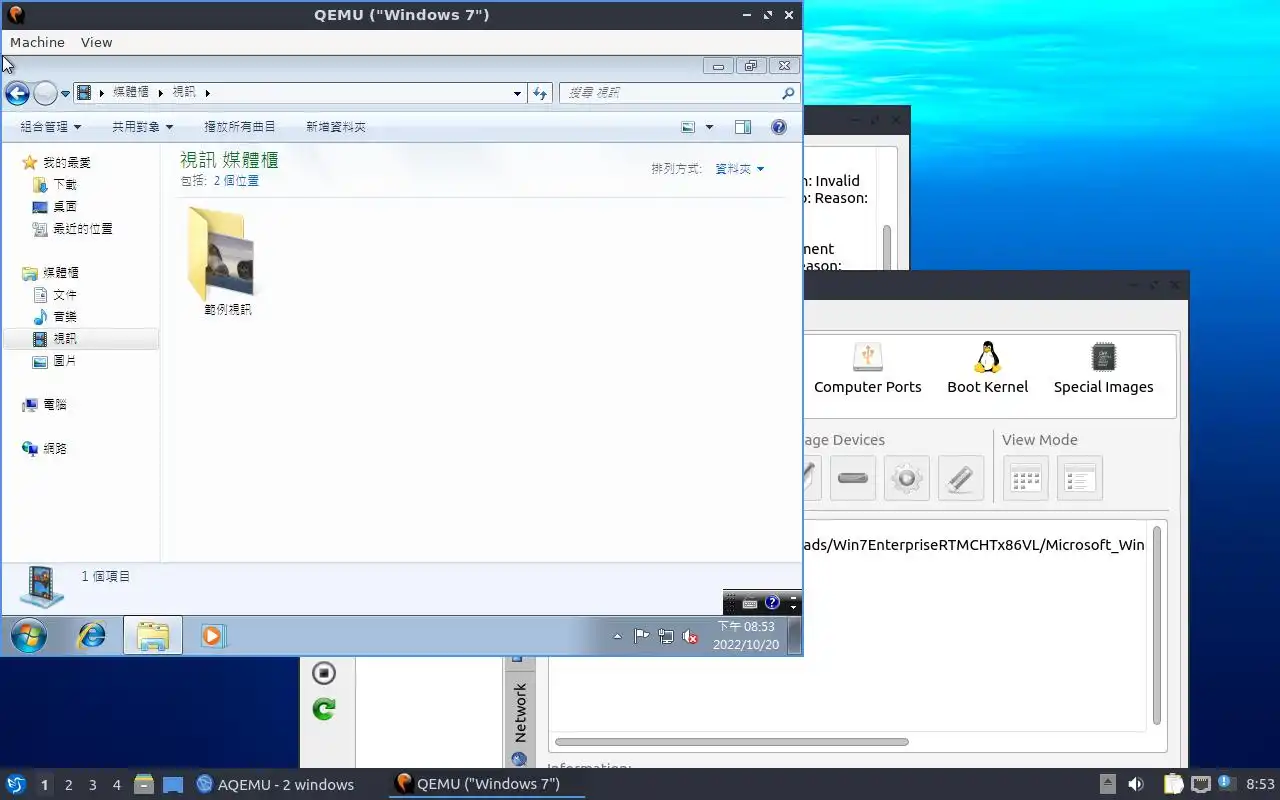Click muted volume icon in Windows tray
The image size is (1280, 800).
point(690,636)
